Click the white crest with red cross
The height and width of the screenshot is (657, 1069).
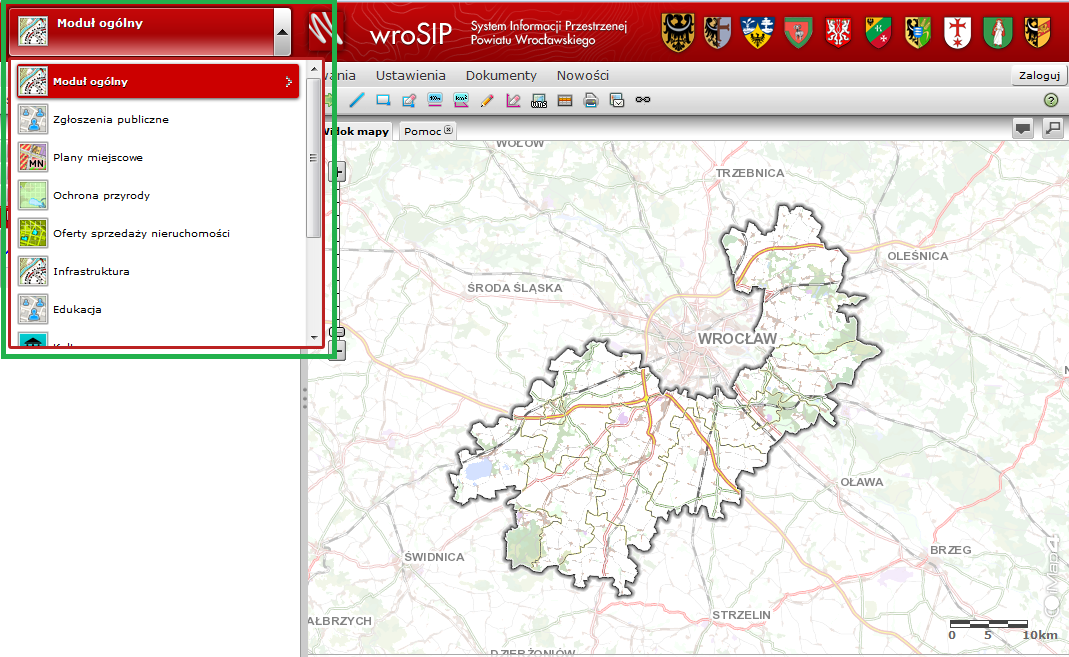[957, 33]
